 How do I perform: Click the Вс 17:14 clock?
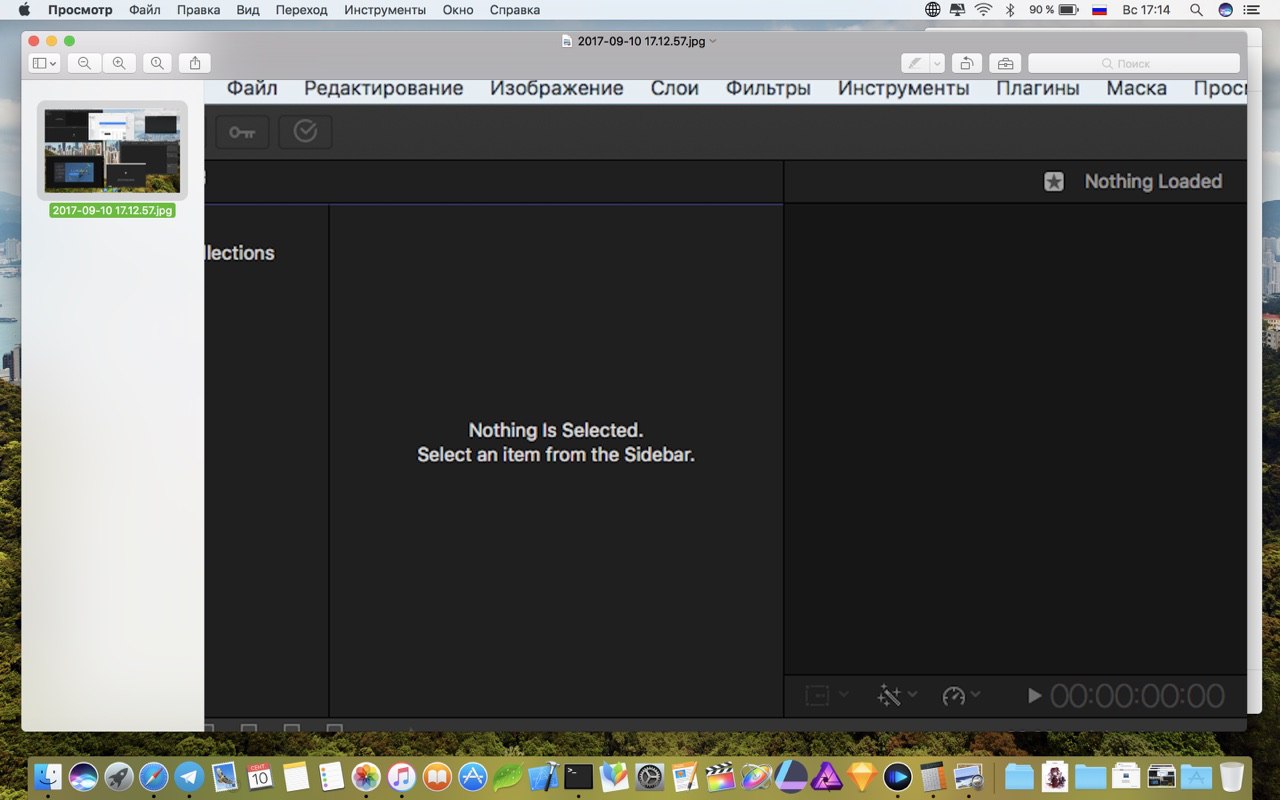[1146, 10]
